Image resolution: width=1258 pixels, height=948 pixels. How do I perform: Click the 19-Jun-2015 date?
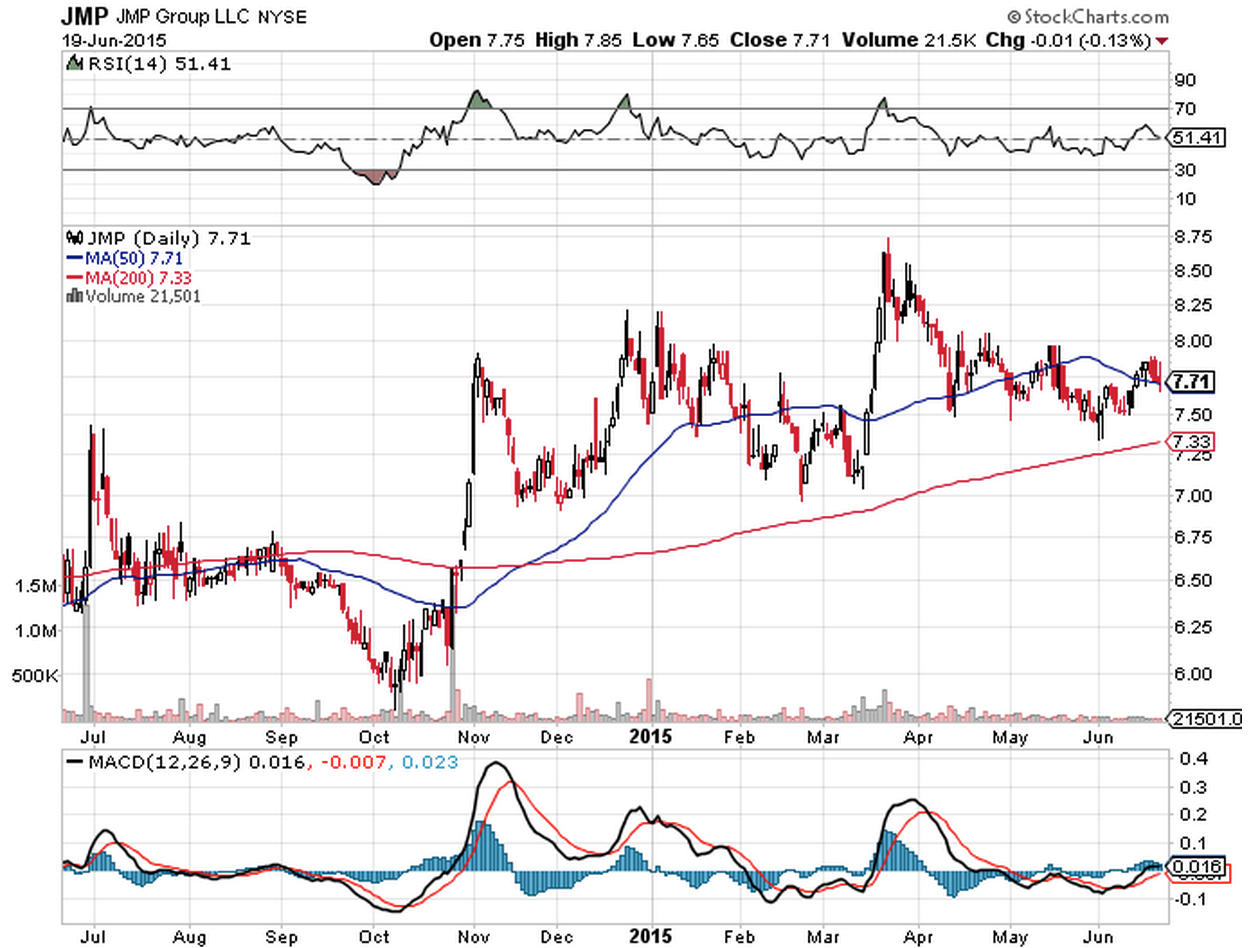click(x=112, y=41)
